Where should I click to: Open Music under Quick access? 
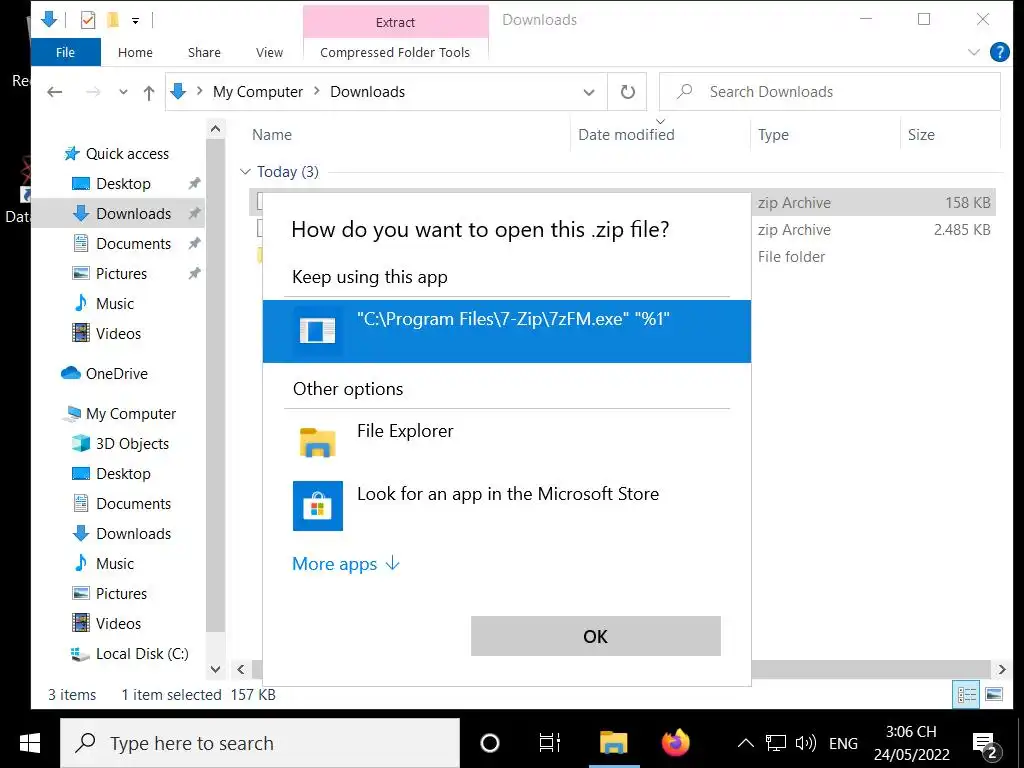tap(114, 304)
